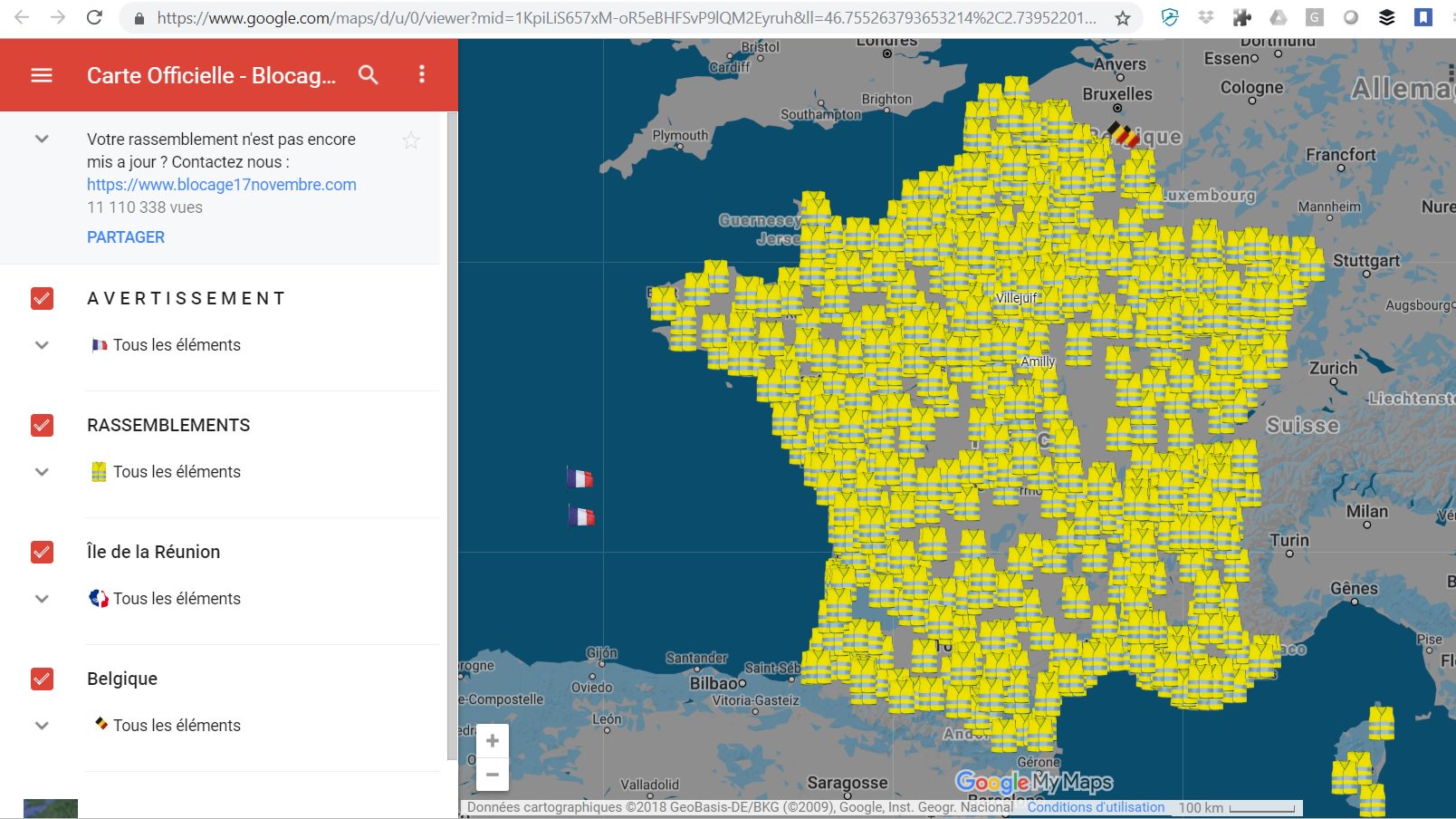Click the Milan city label on map
This screenshot has width=1456, height=819.
(x=1366, y=511)
